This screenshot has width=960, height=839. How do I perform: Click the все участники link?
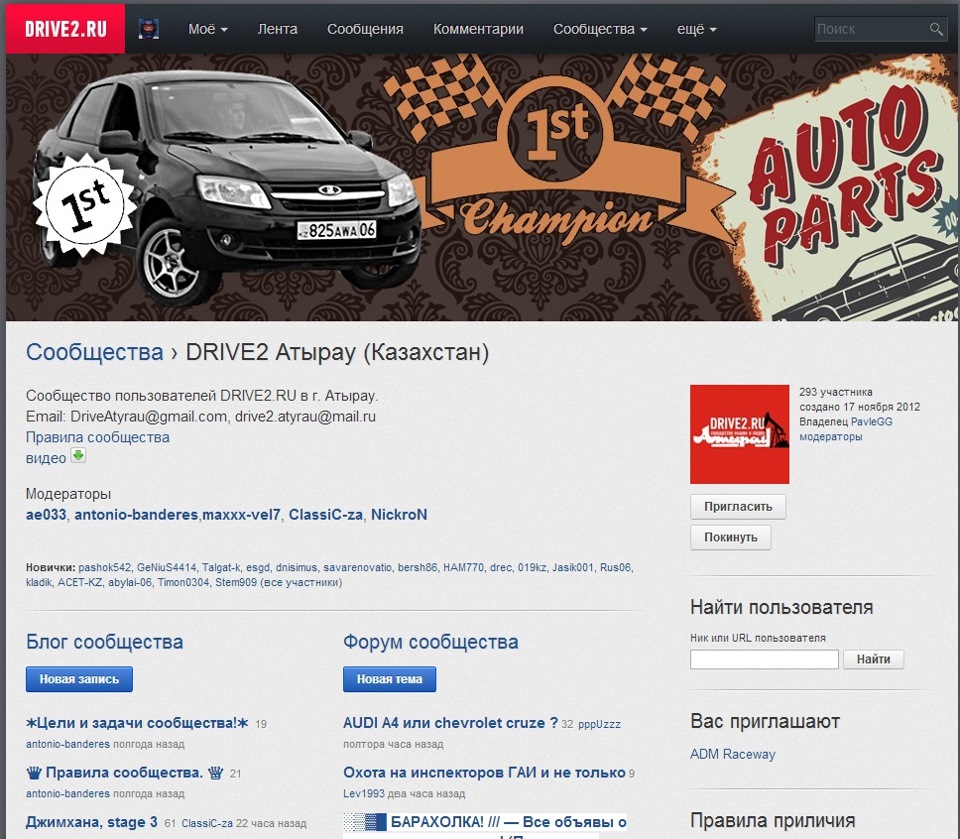301,582
